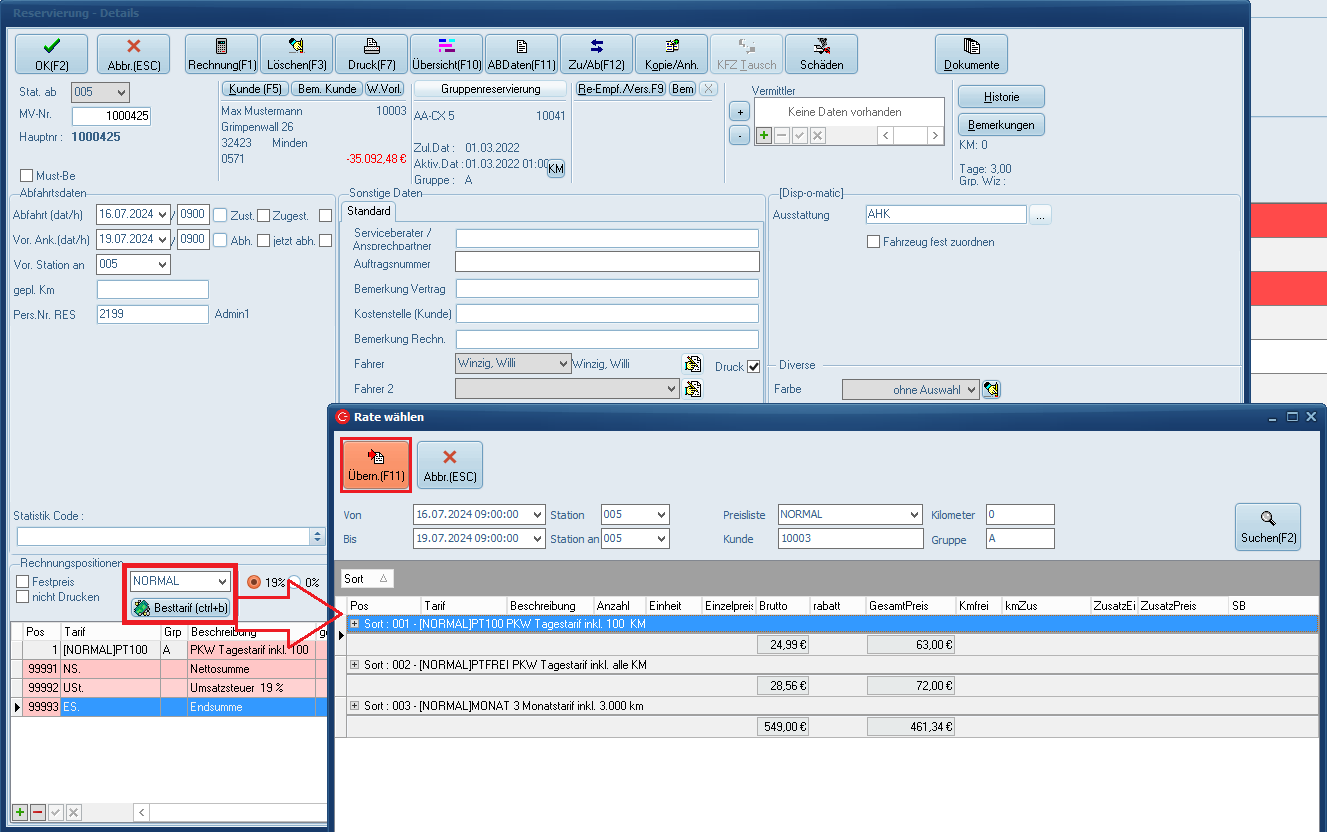This screenshot has height=832, width=1327.
Task: Select the Standard tab
Action: click(x=369, y=211)
